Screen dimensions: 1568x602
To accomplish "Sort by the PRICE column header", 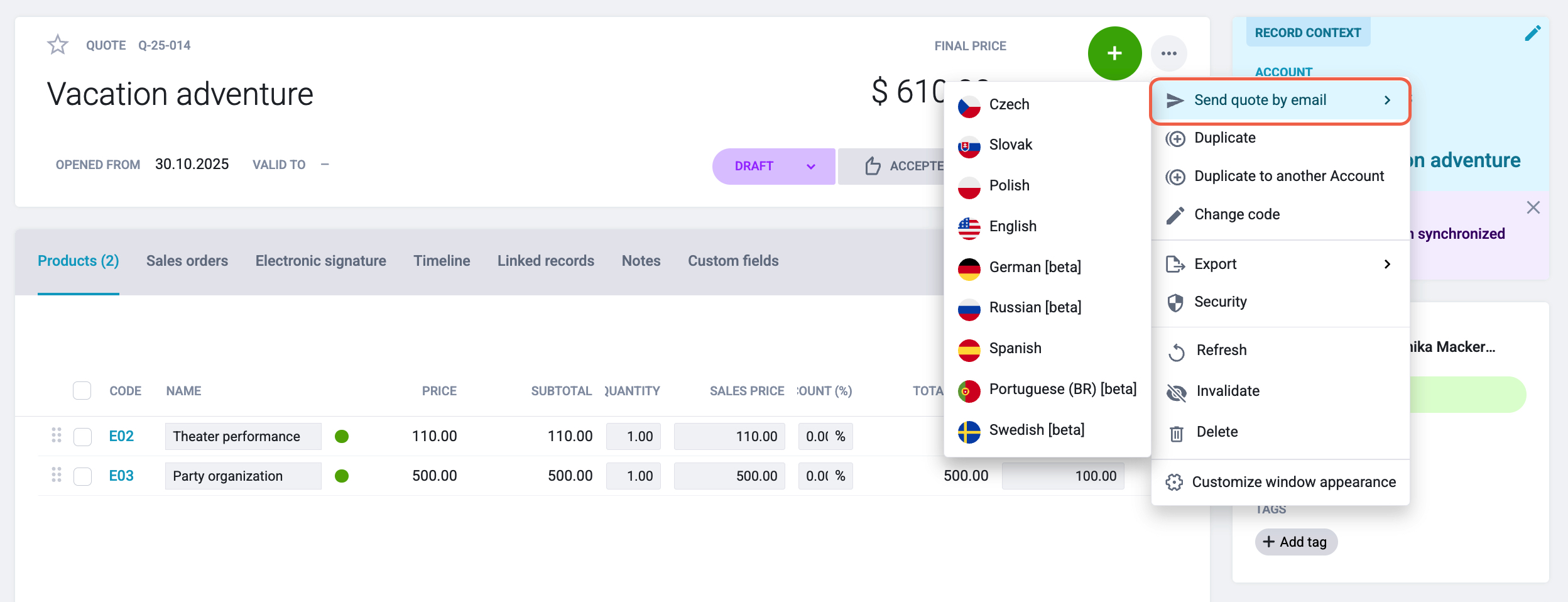I will click(439, 391).
